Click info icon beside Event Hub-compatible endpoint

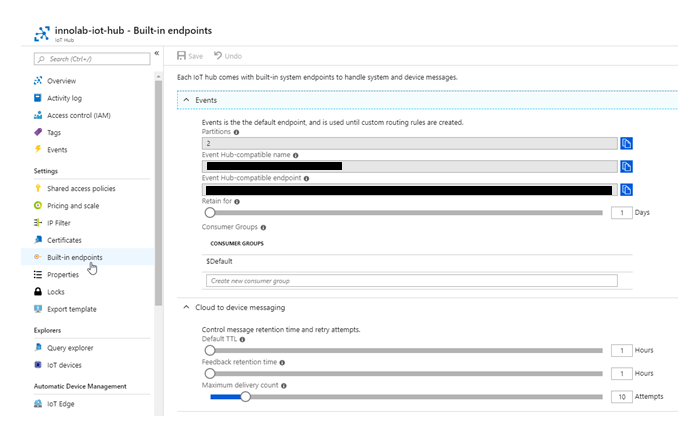306,179
